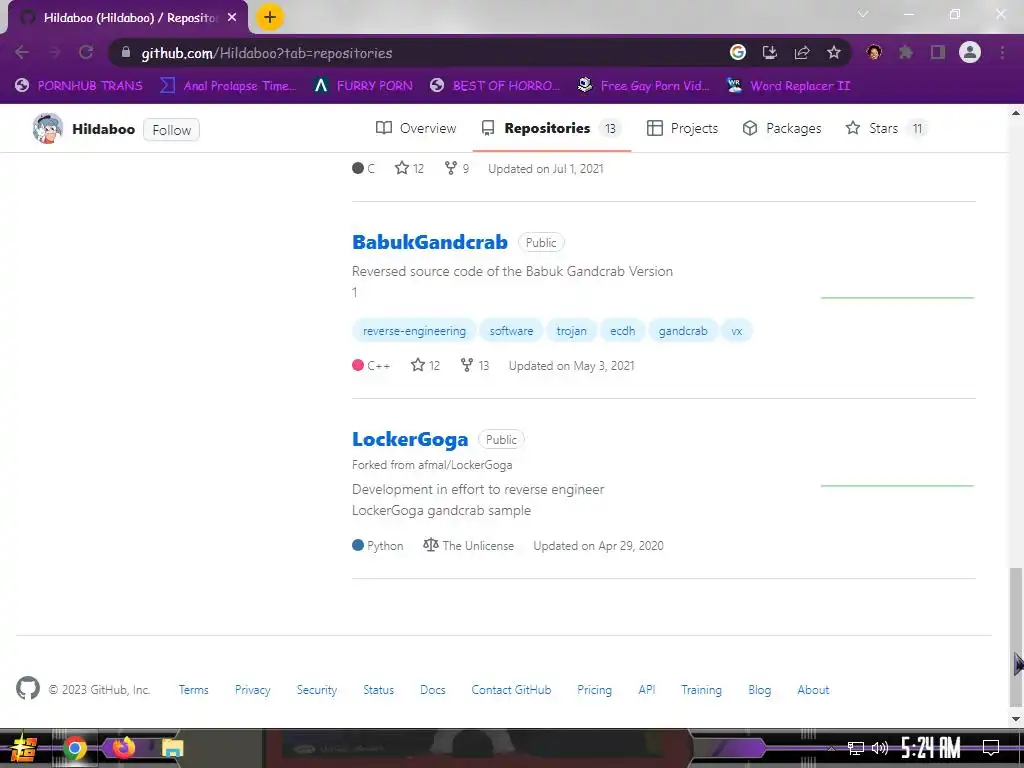Open the About footer link
The height and width of the screenshot is (768, 1024).
point(813,690)
